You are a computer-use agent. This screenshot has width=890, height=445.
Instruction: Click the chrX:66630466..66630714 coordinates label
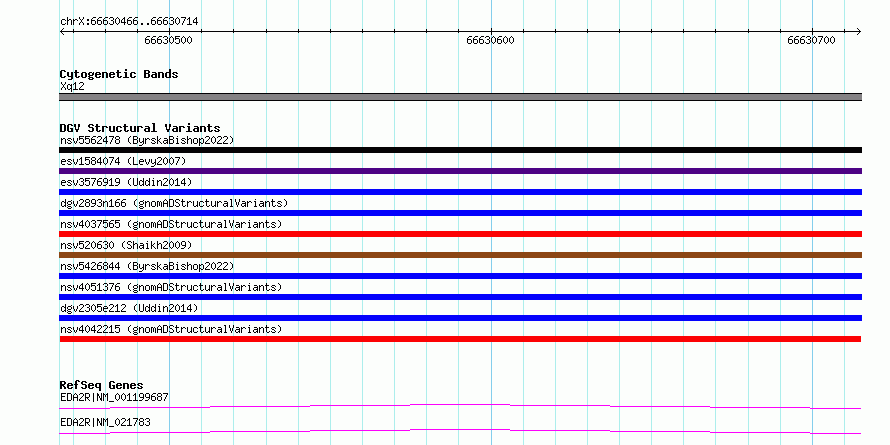click(x=129, y=22)
